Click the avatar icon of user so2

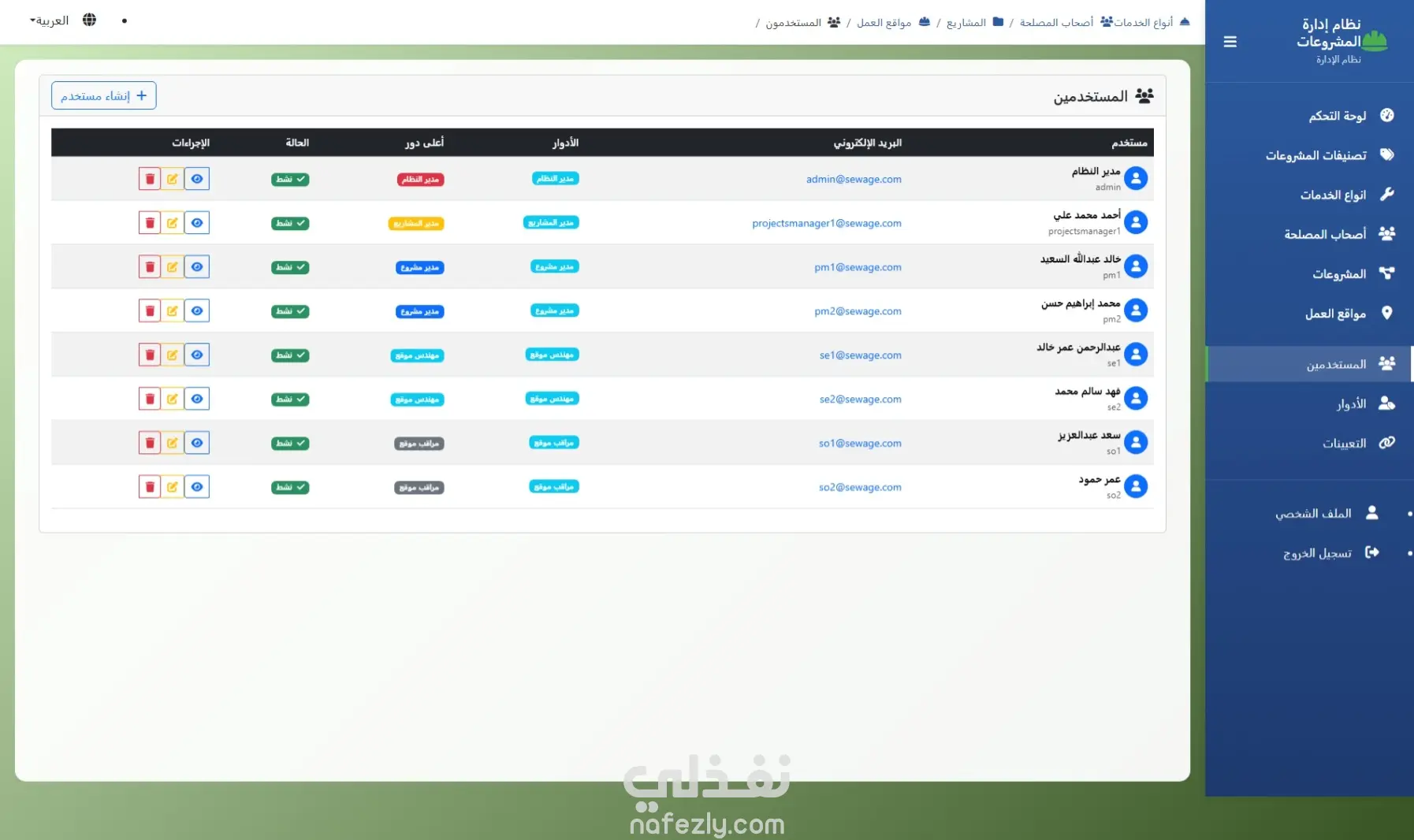1136,487
